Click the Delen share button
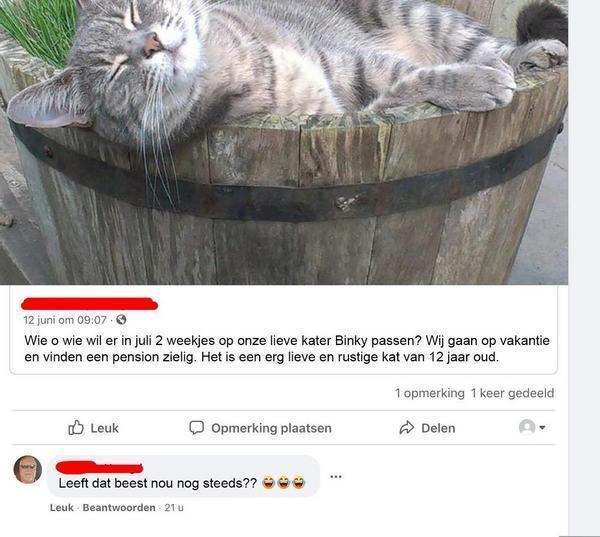The height and width of the screenshot is (537, 600). [427, 428]
